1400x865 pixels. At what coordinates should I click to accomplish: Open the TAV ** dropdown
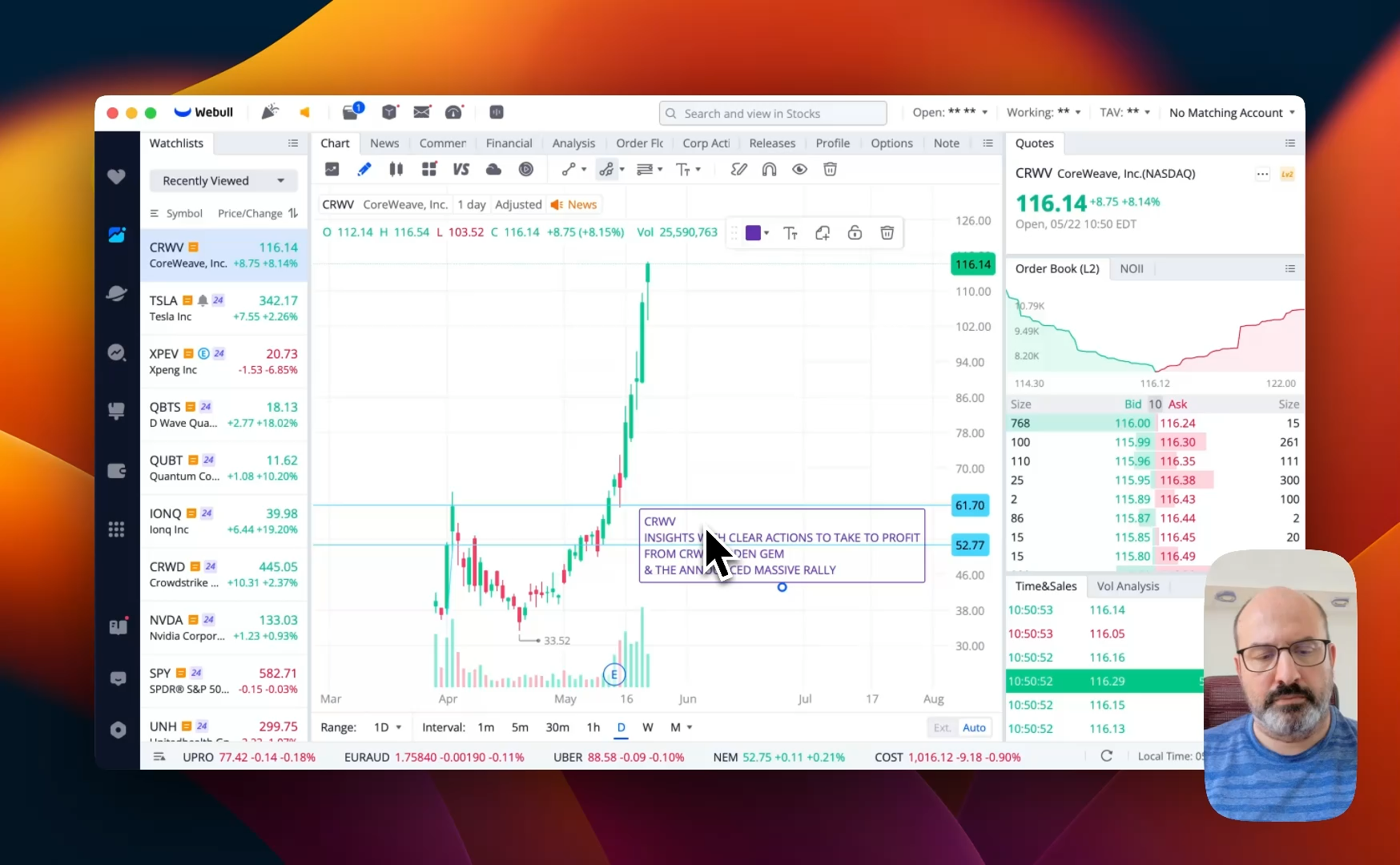point(1125,112)
